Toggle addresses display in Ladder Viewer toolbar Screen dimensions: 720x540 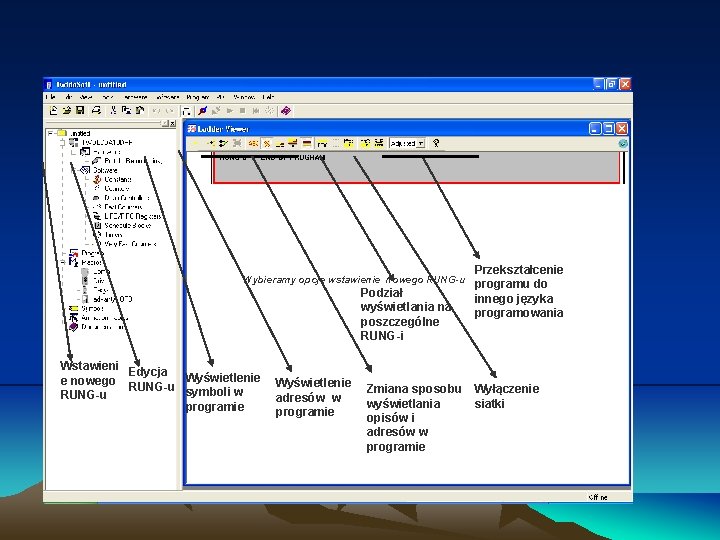click(x=266, y=143)
